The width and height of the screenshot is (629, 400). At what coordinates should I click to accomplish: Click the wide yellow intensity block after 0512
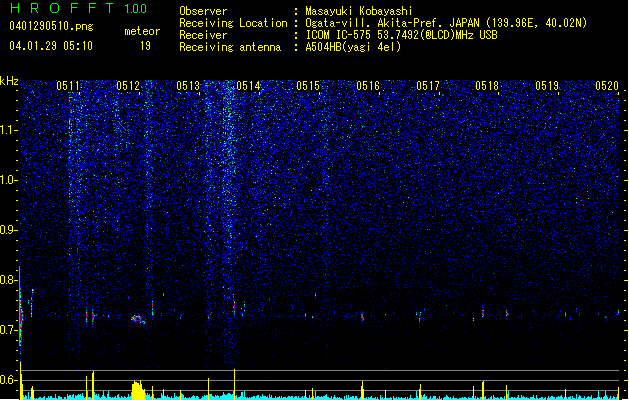pyautogui.click(x=138, y=390)
